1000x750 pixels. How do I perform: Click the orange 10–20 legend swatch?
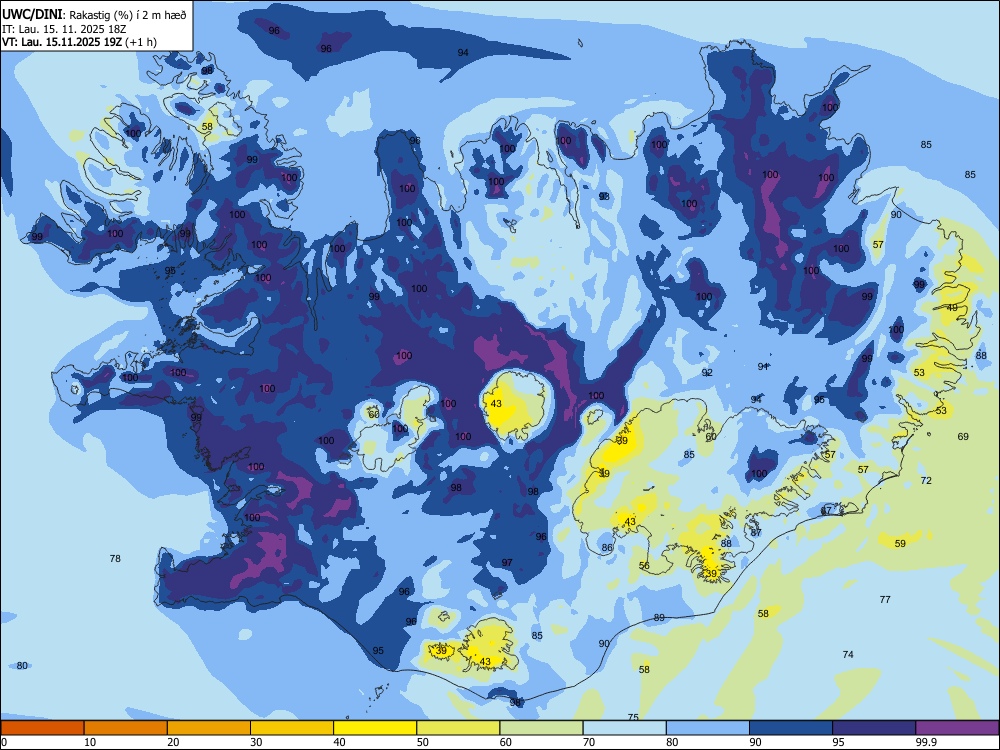coord(126,728)
